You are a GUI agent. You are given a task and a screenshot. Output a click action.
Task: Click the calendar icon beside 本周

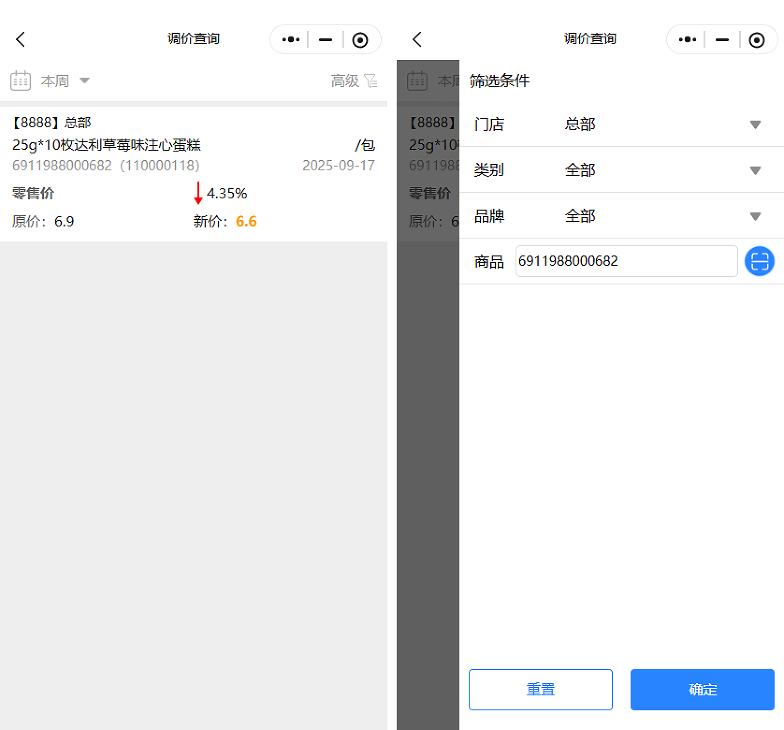(x=21, y=80)
